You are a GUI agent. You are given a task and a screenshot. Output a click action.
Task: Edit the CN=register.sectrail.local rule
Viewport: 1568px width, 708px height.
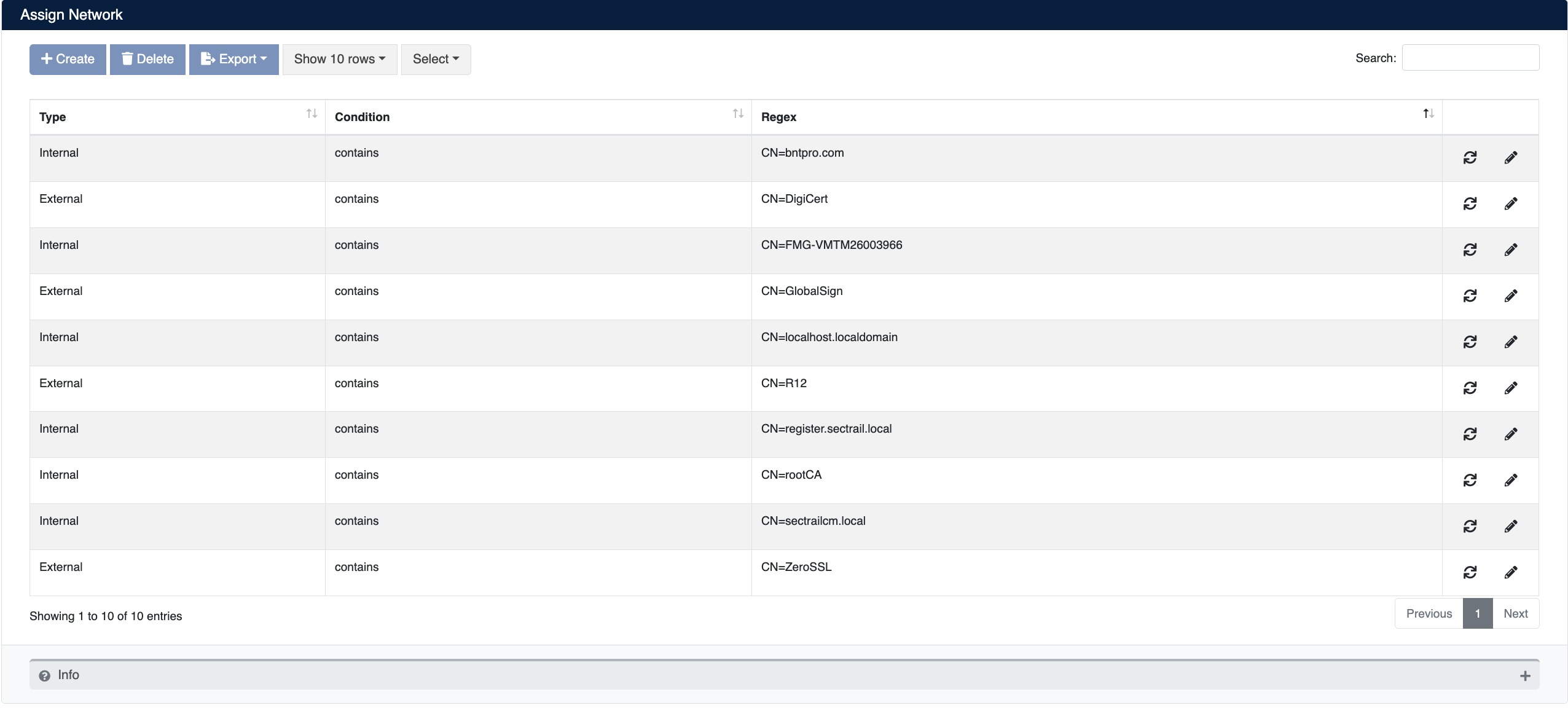[1511, 435]
